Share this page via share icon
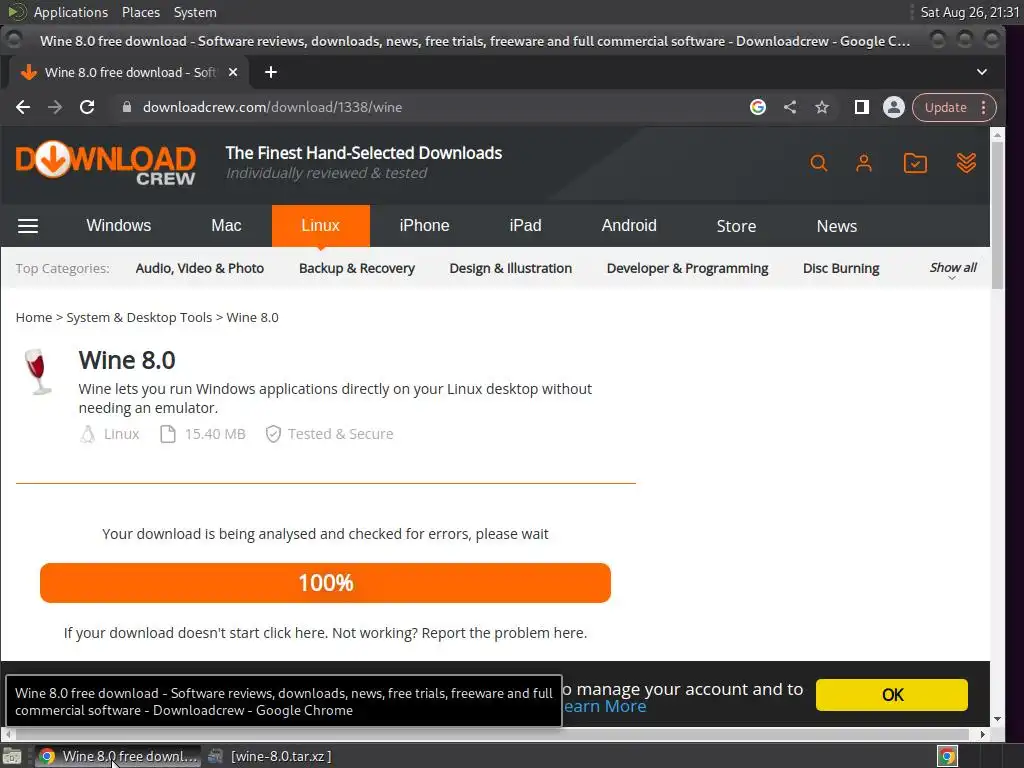This screenshot has height=768, width=1024. [790, 107]
